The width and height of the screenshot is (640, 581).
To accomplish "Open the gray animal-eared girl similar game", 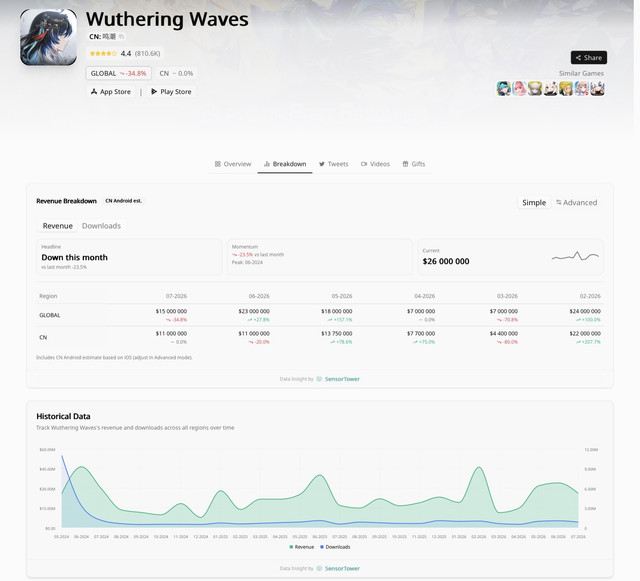I will click(x=535, y=88).
